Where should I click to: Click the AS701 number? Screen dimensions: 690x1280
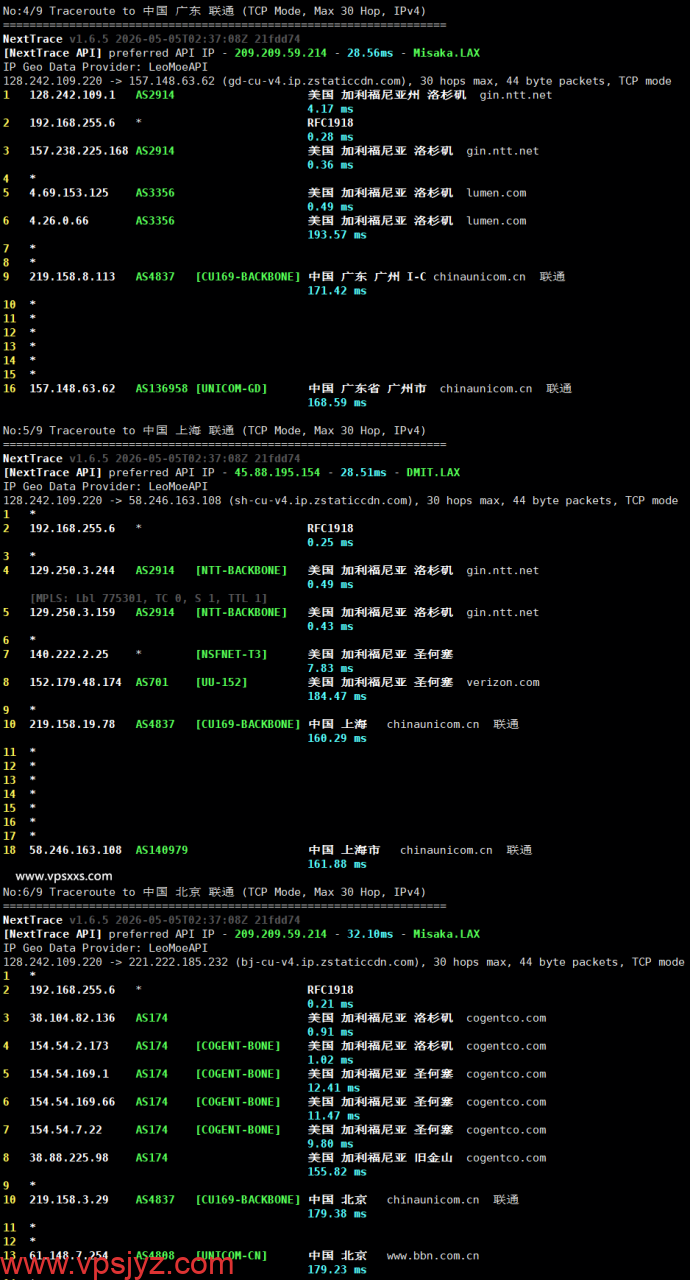(x=152, y=683)
